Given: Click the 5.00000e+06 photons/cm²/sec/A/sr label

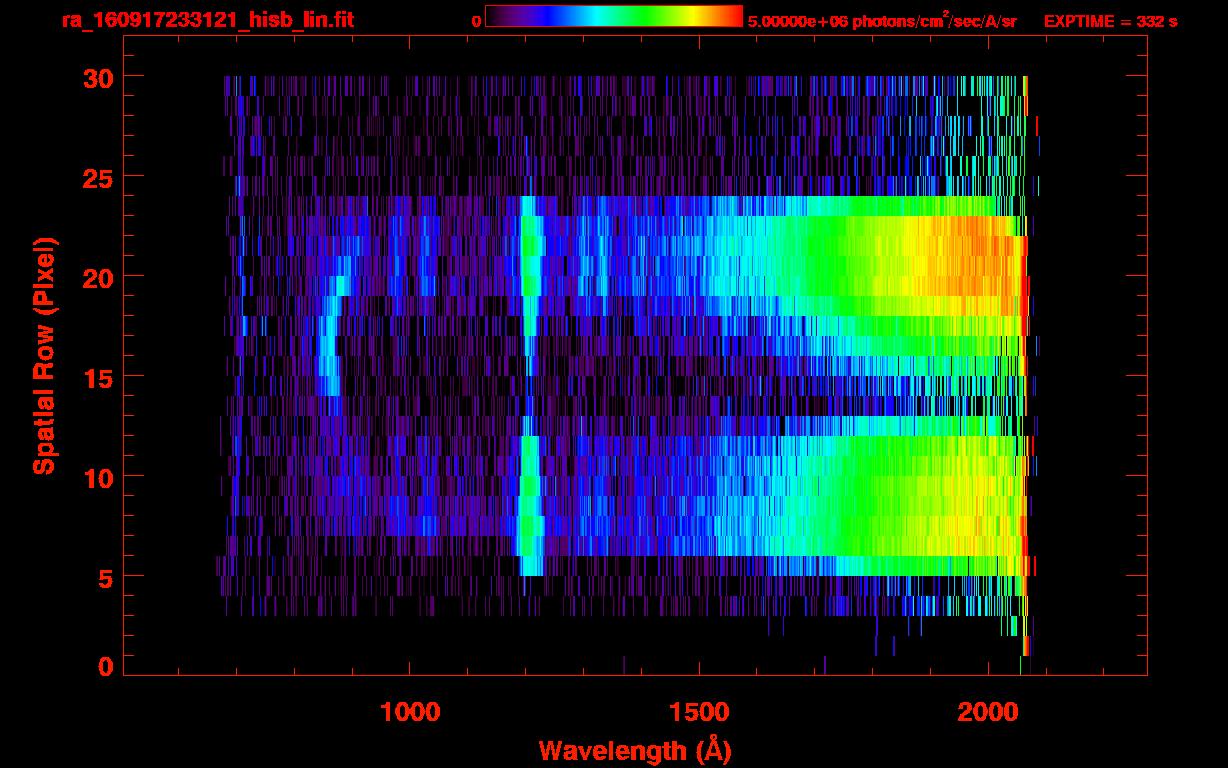Looking at the screenshot, I should [882, 20].
